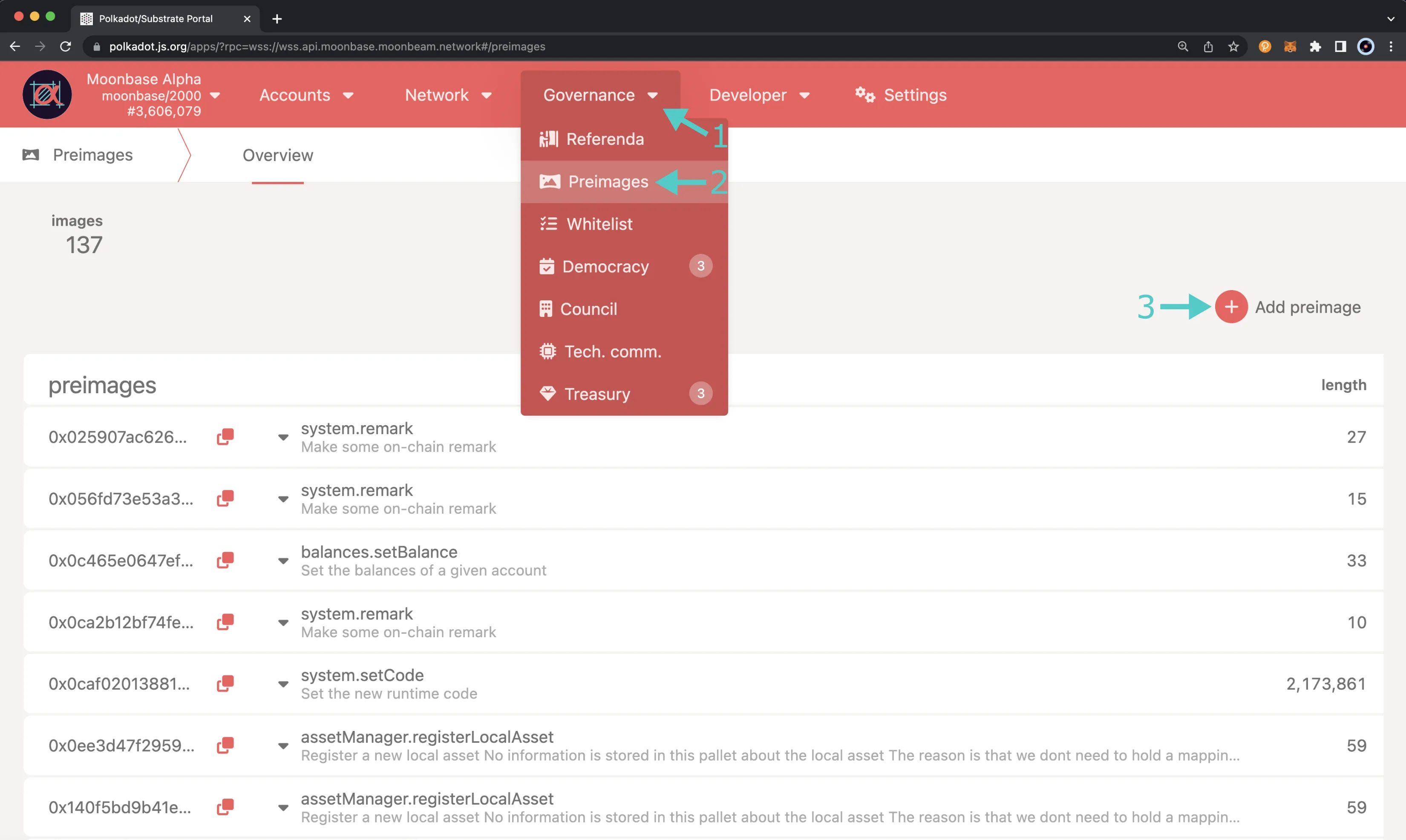This screenshot has width=1406, height=840.
Task: Open the Chrome three-dot menu
Action: tap(1391, 46)
